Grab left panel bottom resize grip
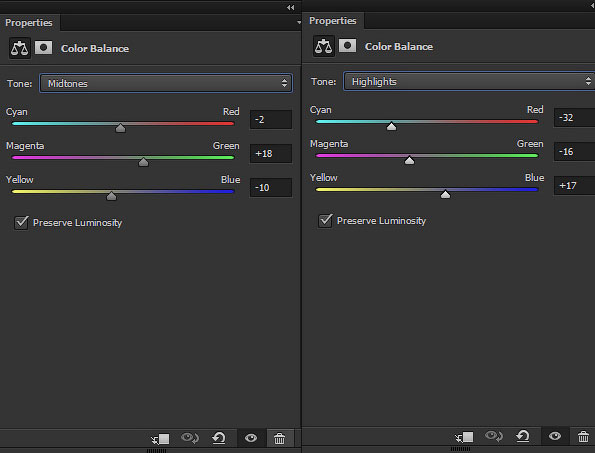595x453 pixels. coord(156,451)
